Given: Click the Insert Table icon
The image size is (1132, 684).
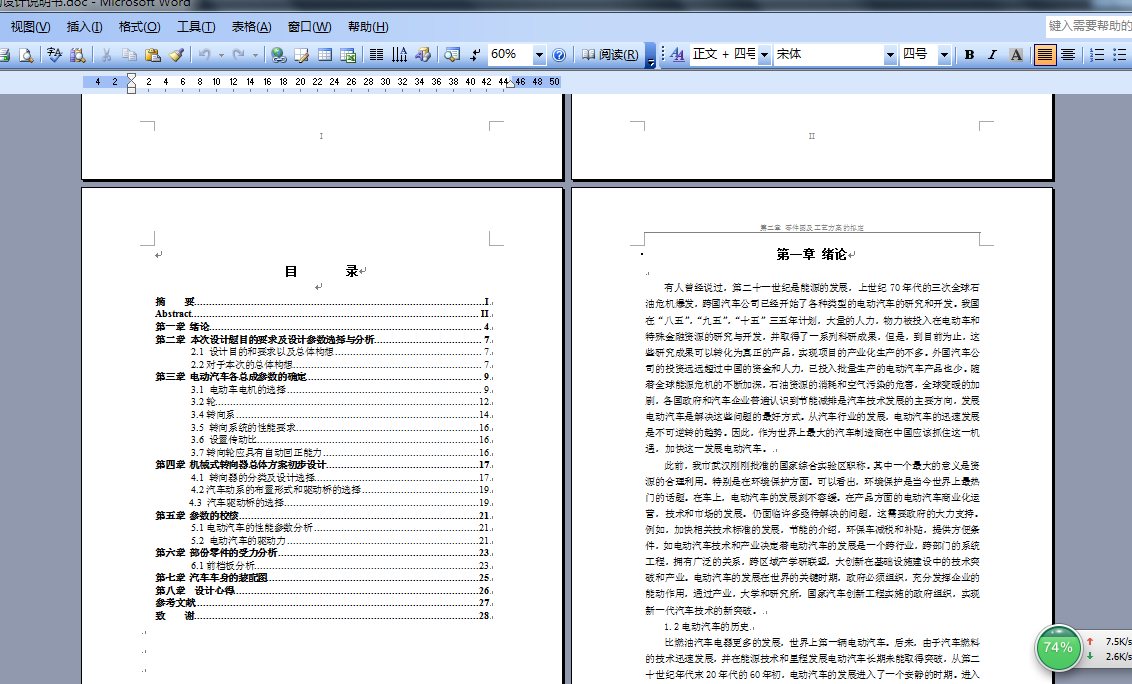Looking at the screenshot, I should coord(325,55).
